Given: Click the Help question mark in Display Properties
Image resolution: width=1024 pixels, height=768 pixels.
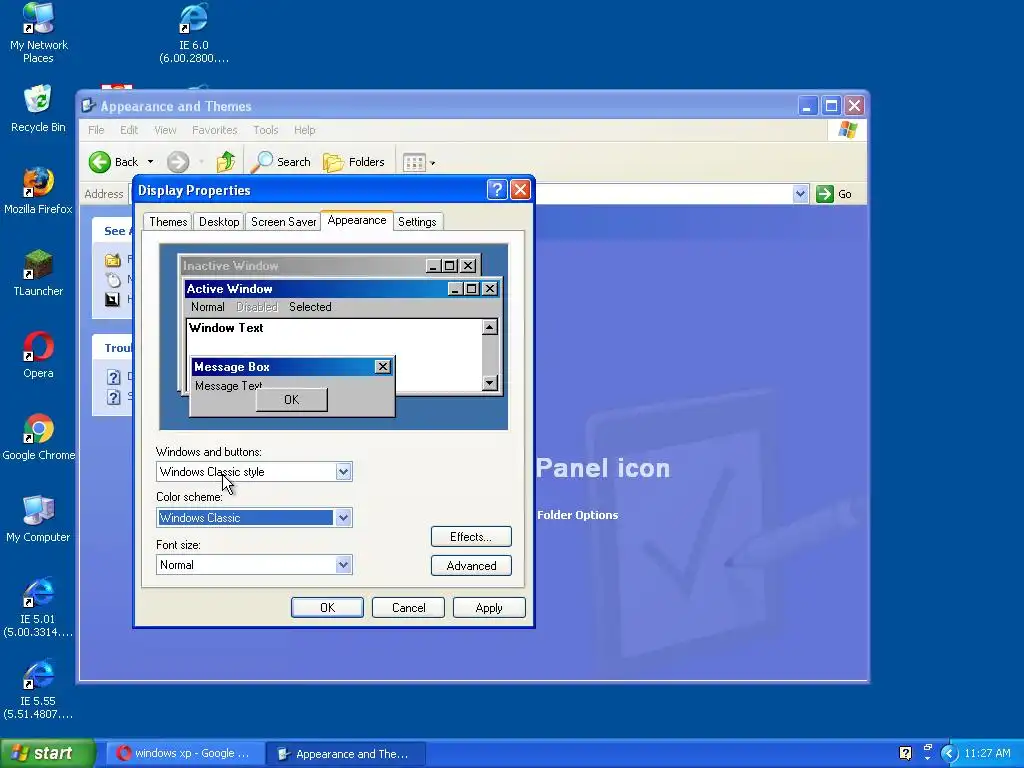Looking at the screenshot, I should click(497, 190).
